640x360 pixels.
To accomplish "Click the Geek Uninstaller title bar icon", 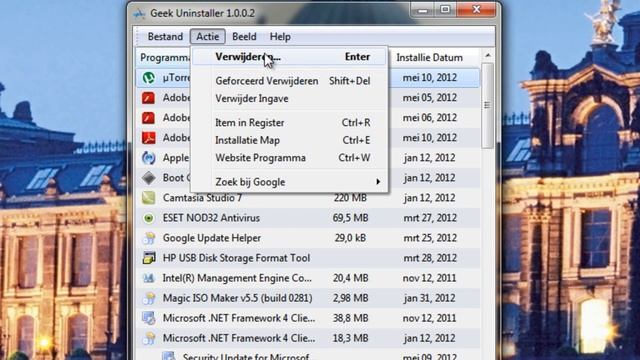I will point(139,13).
